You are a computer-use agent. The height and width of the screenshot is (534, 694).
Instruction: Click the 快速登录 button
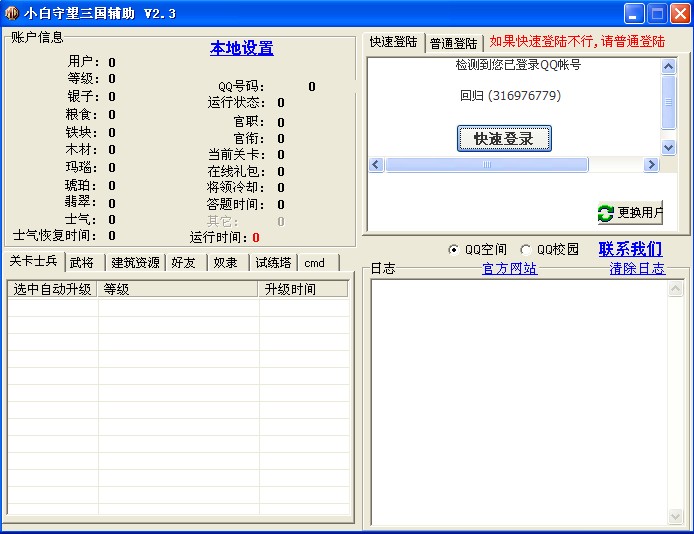[x=504, y=138]
